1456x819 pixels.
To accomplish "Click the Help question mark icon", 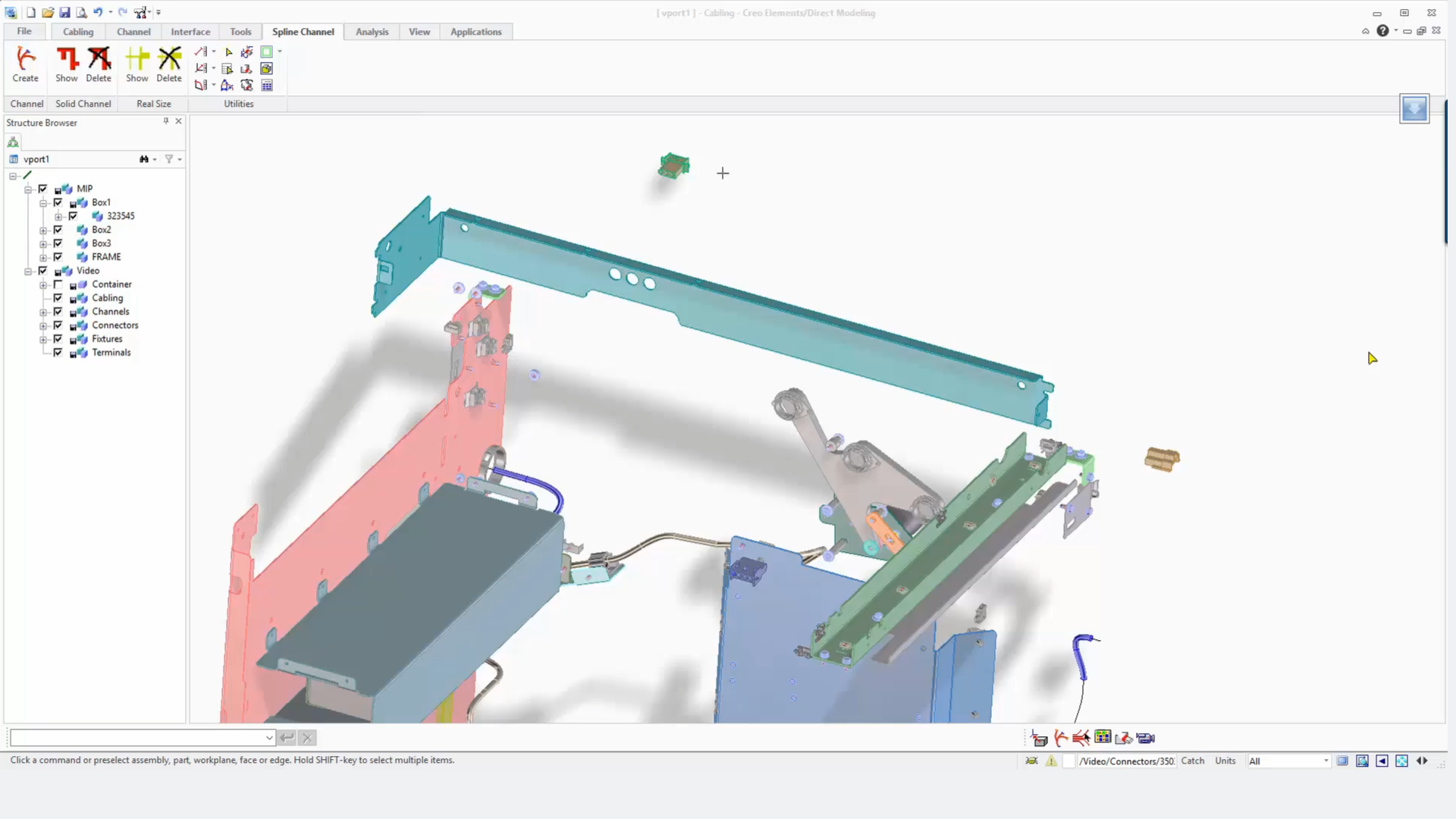I will point(1382,30).
